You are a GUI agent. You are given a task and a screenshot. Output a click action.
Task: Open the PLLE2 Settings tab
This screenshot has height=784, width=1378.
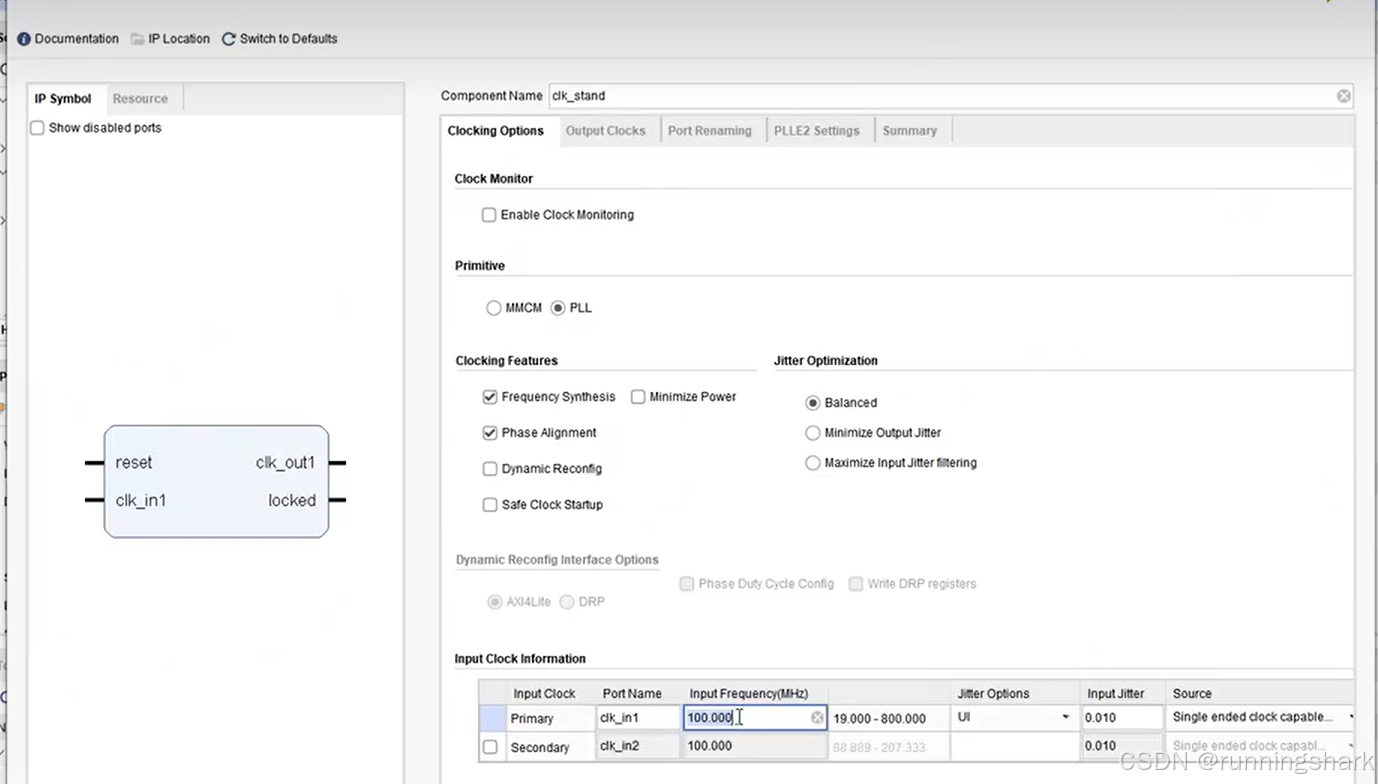pyautogui.click(x=816, y=131)
